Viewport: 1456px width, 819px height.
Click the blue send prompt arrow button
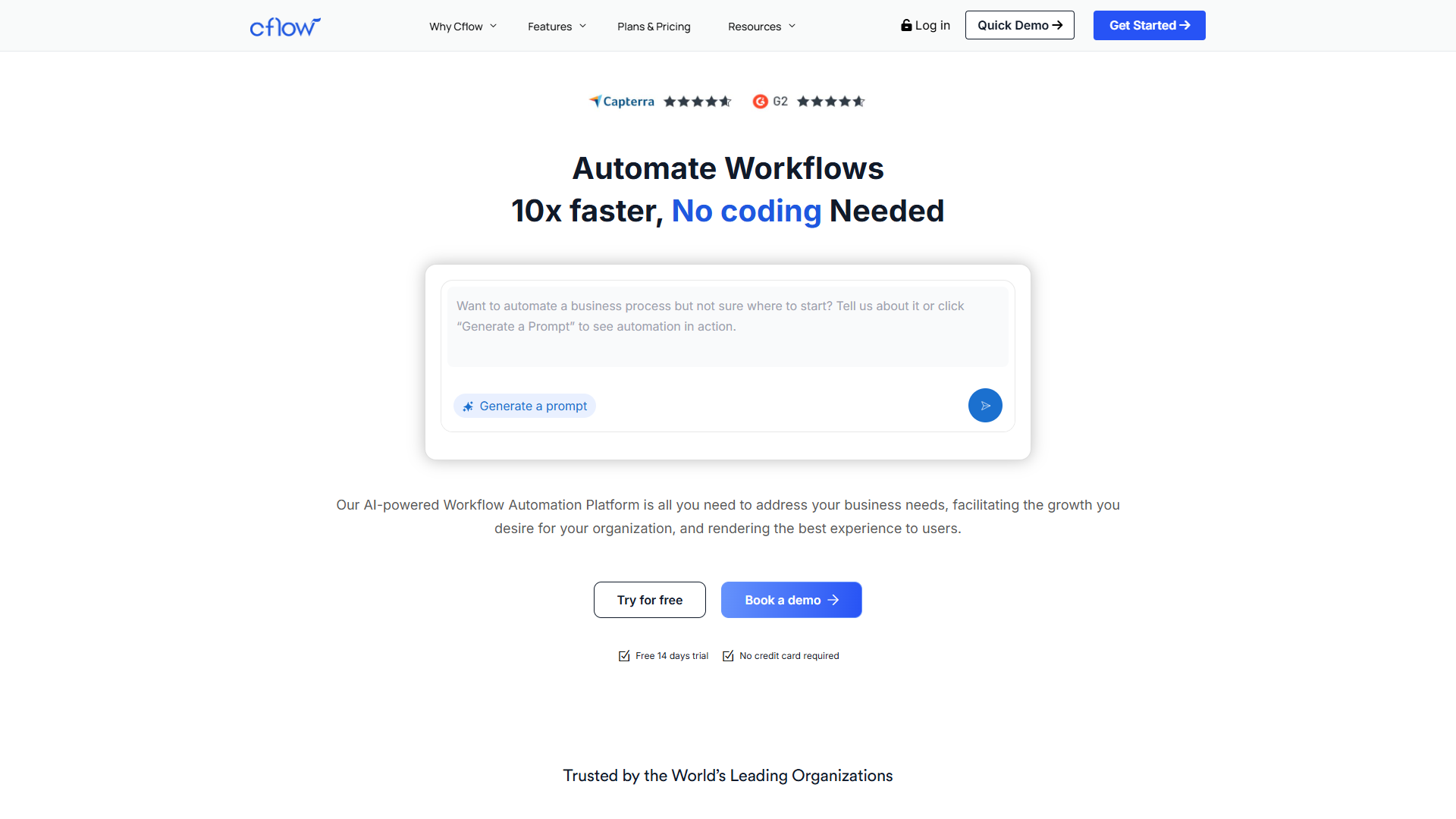click(984, 405)
